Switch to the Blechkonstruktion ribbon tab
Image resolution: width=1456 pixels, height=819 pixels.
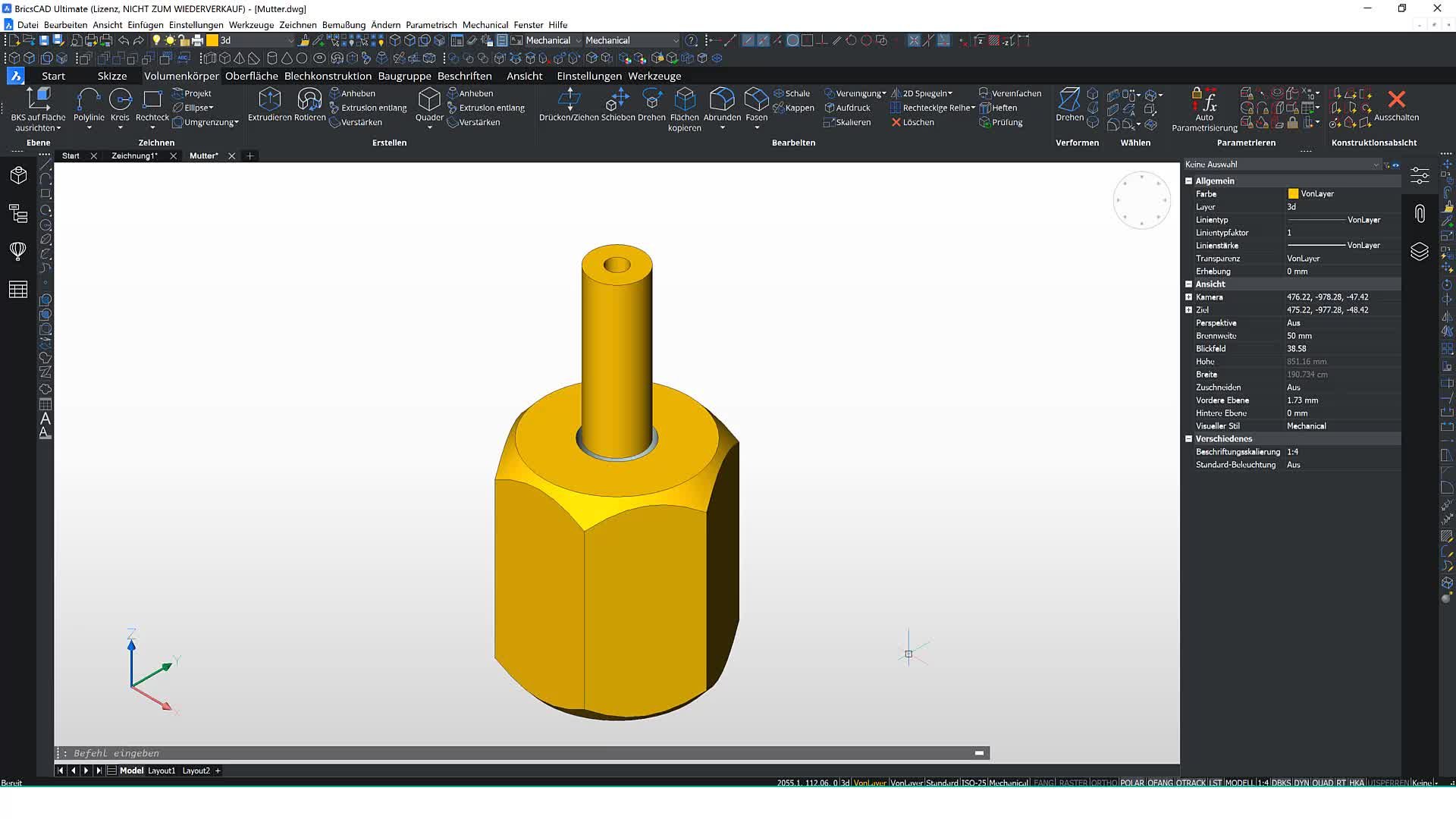(x=328, y=76)
